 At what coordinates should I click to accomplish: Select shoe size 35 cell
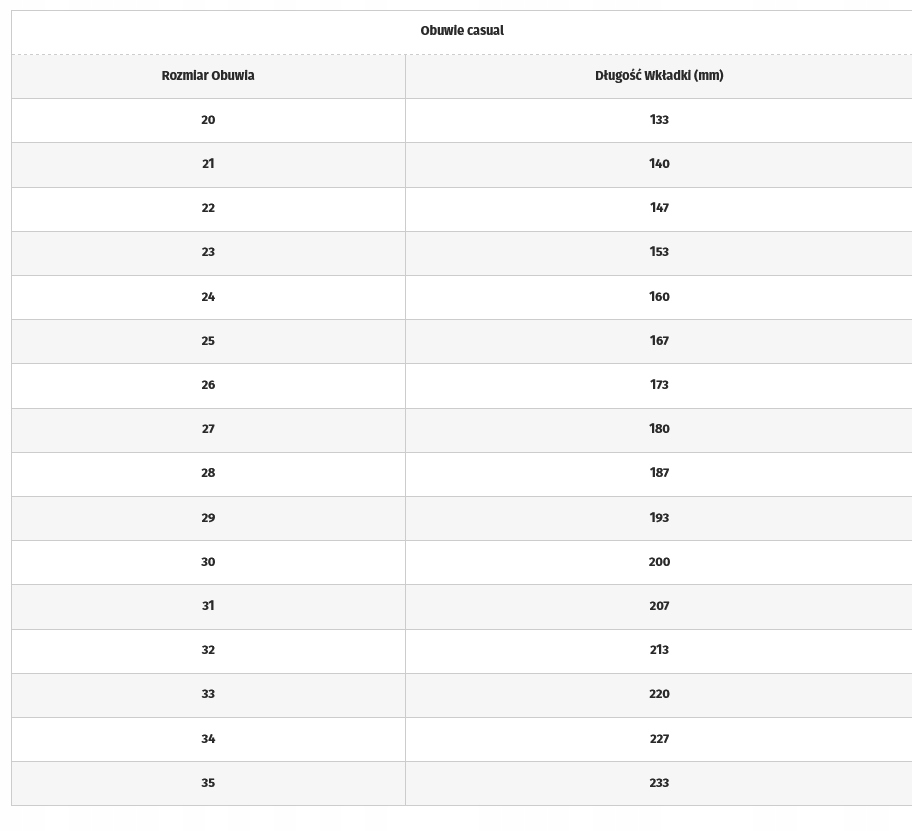click(x=208, y=783)
